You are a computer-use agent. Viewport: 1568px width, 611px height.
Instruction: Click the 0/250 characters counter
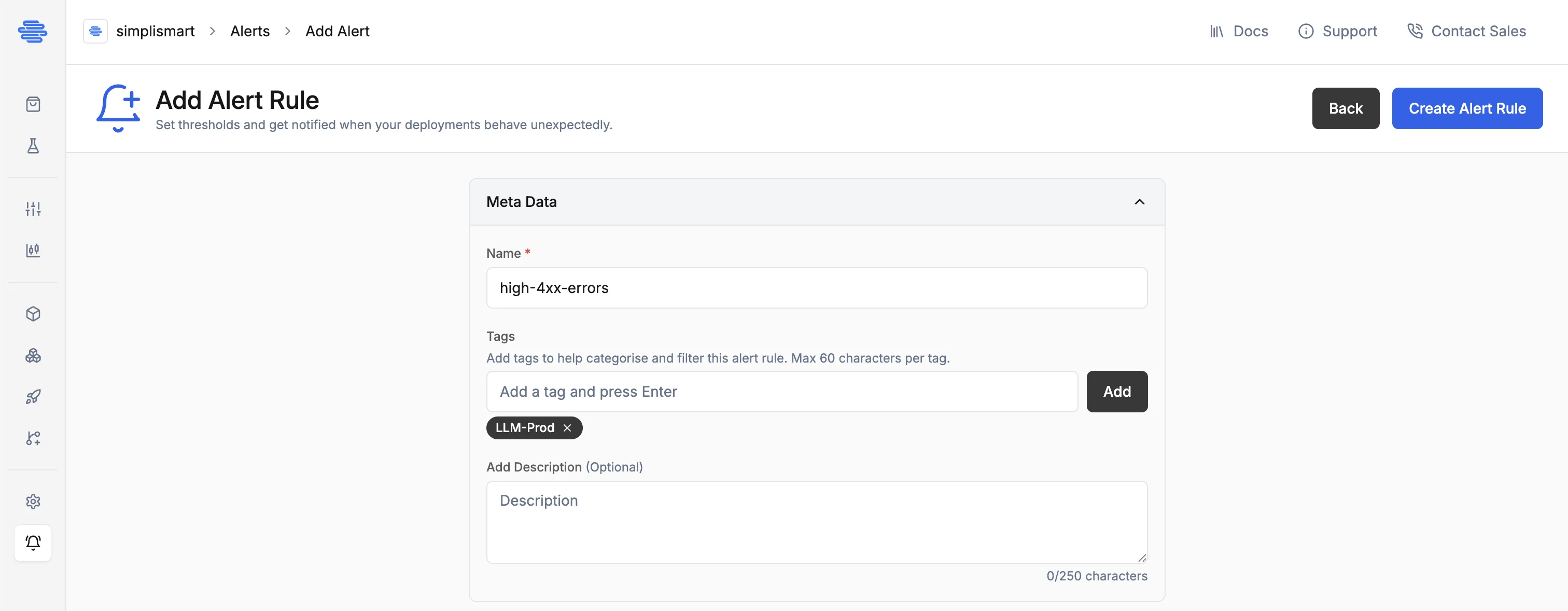click(1096, 576)
